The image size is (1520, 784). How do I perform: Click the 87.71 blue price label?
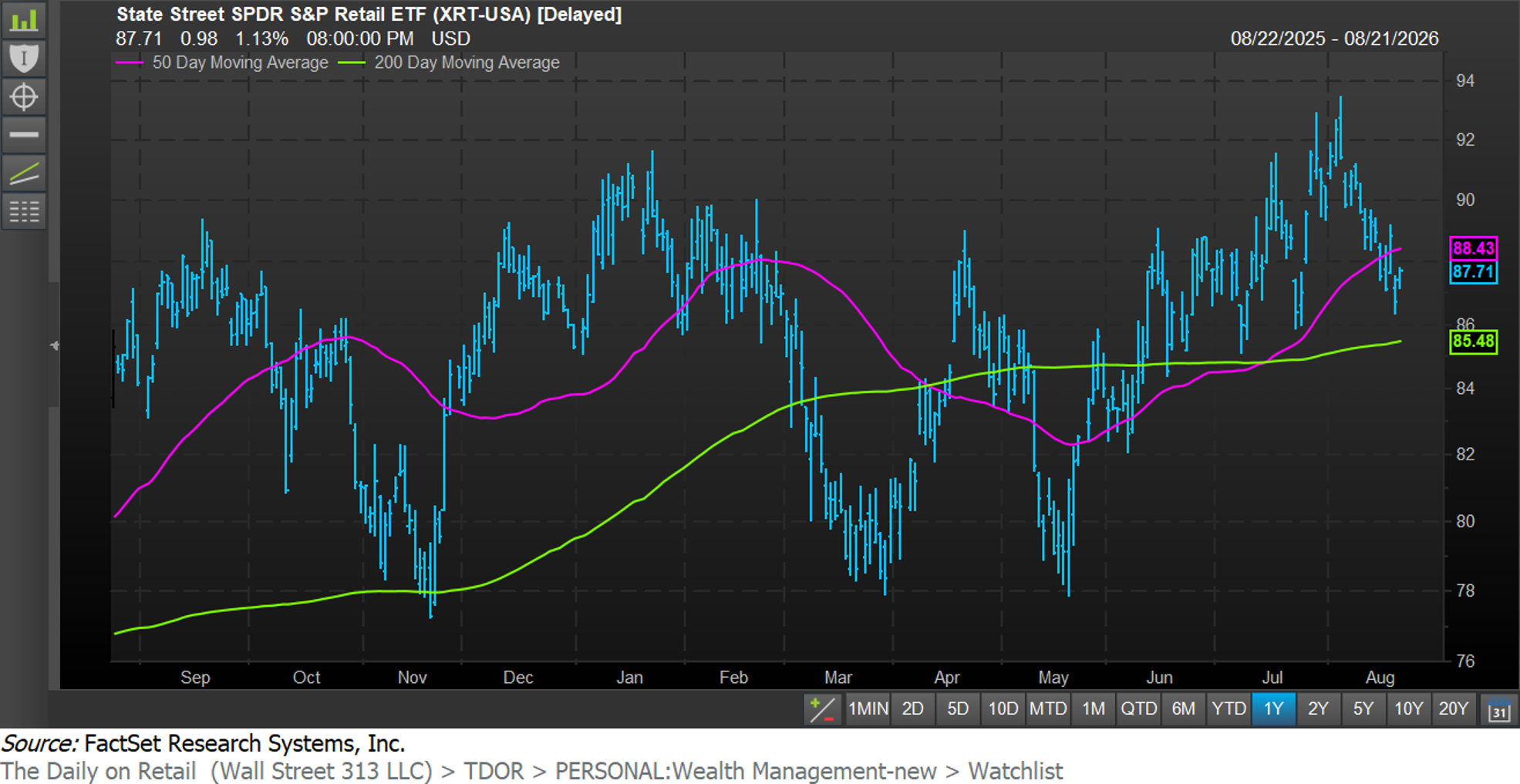(x=1473, y=271)
